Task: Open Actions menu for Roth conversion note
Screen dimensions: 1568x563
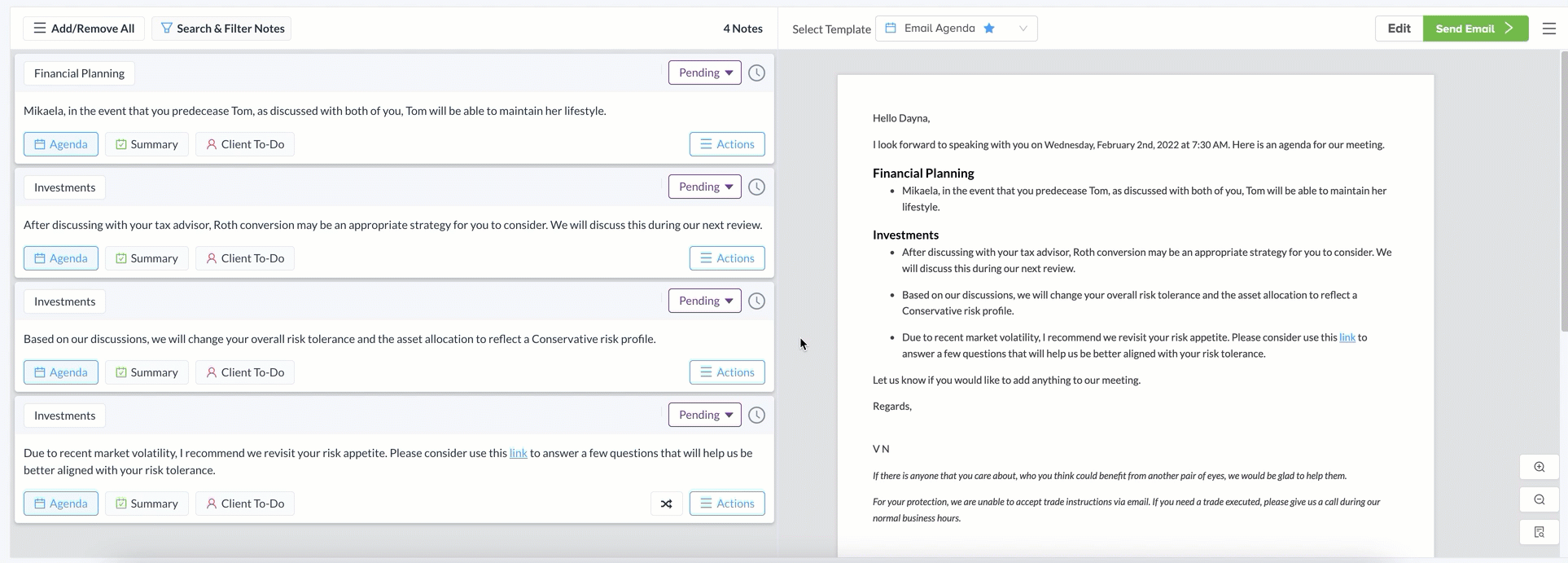Action: (727, 258)
